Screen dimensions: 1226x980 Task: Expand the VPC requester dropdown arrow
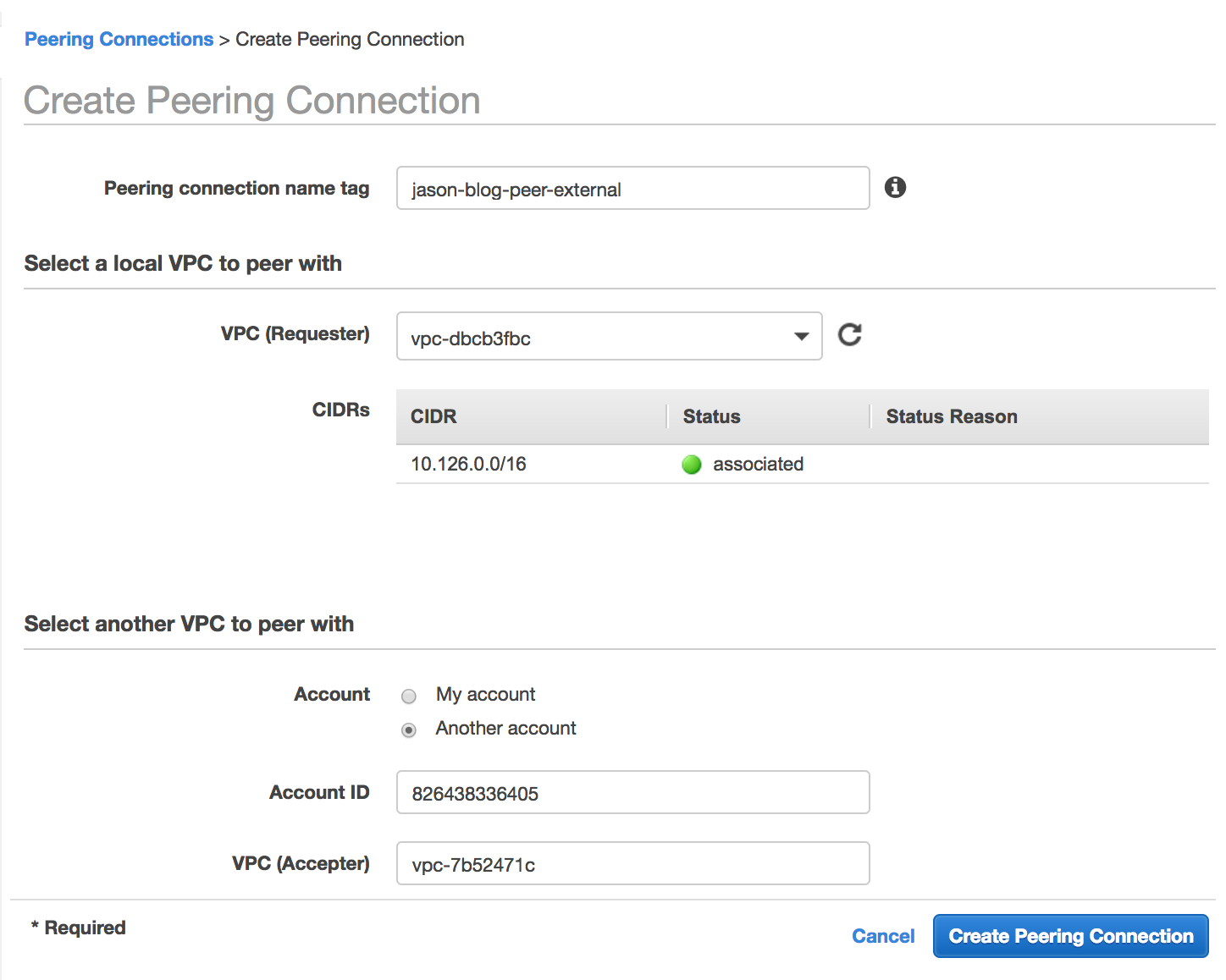pos(801,337)
